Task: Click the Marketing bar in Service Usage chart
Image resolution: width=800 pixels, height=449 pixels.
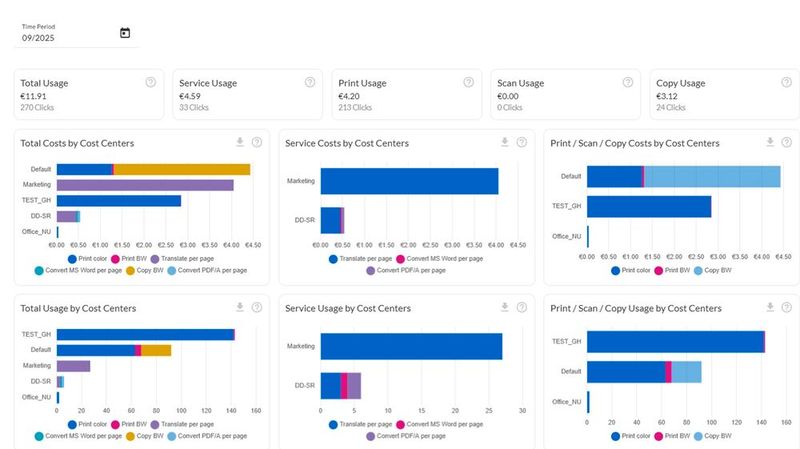Action: (411, 346)
